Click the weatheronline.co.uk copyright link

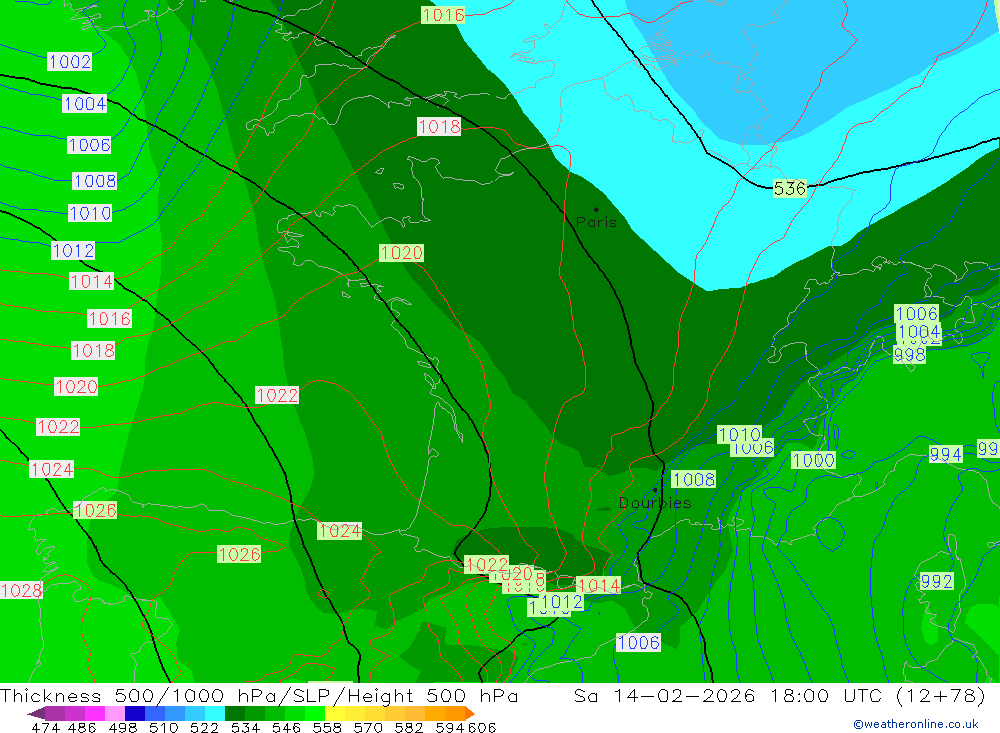coord(915,724)
